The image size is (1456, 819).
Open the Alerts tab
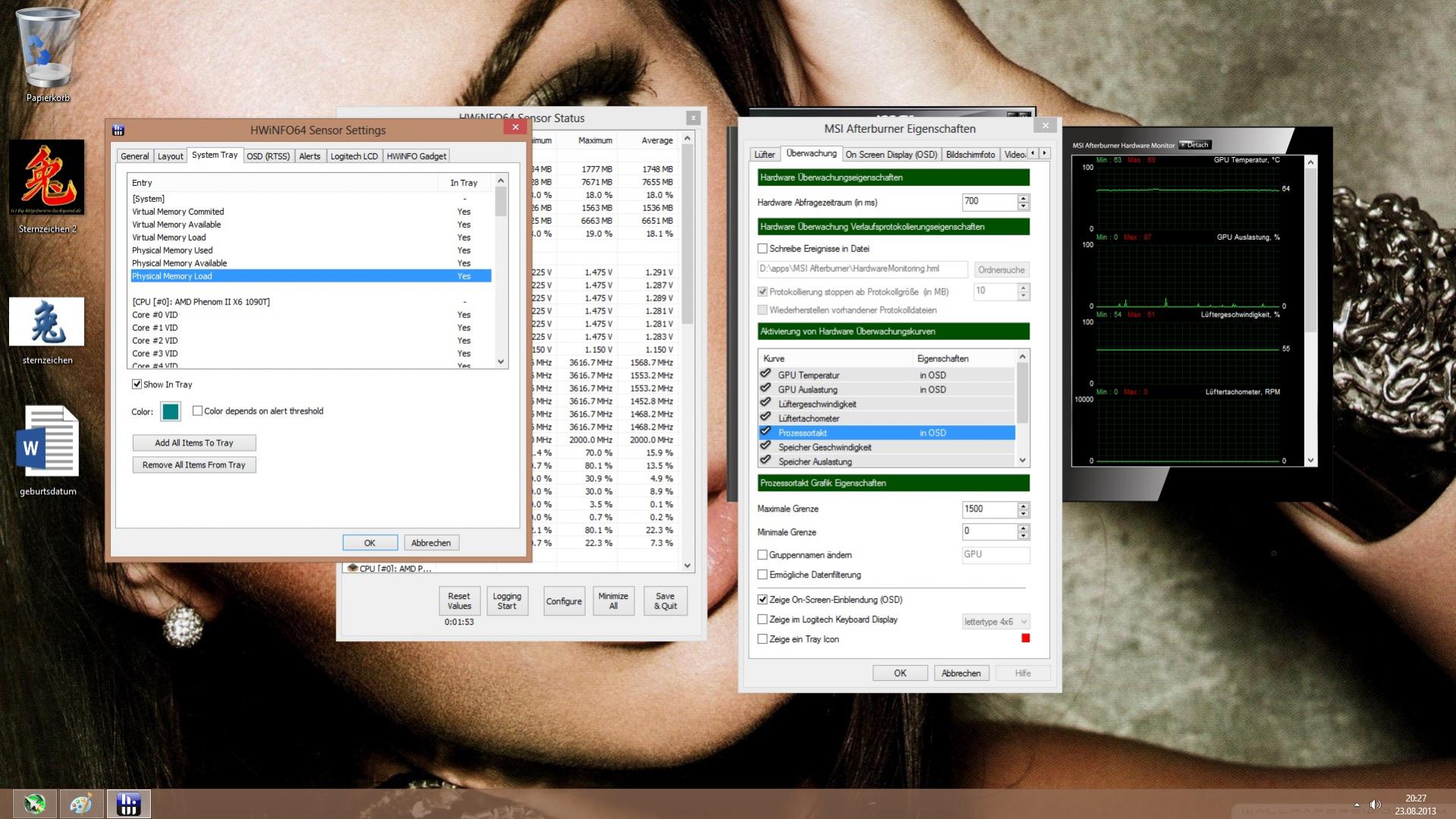310,156
